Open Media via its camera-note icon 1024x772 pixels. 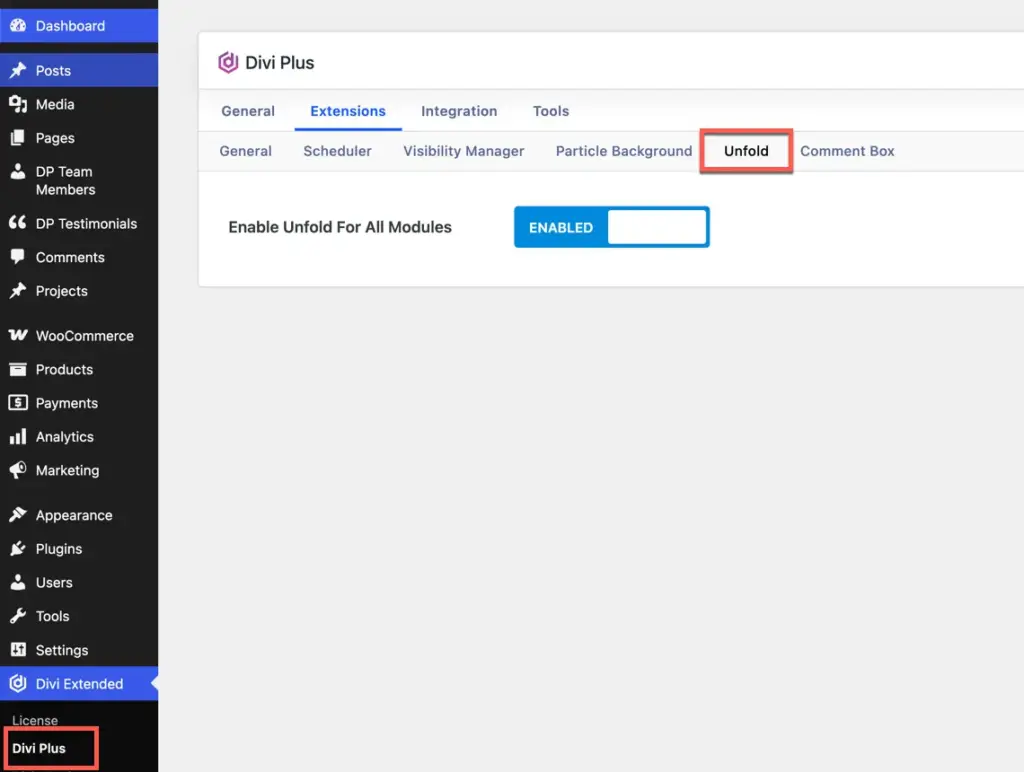click(x=18, y=104)
